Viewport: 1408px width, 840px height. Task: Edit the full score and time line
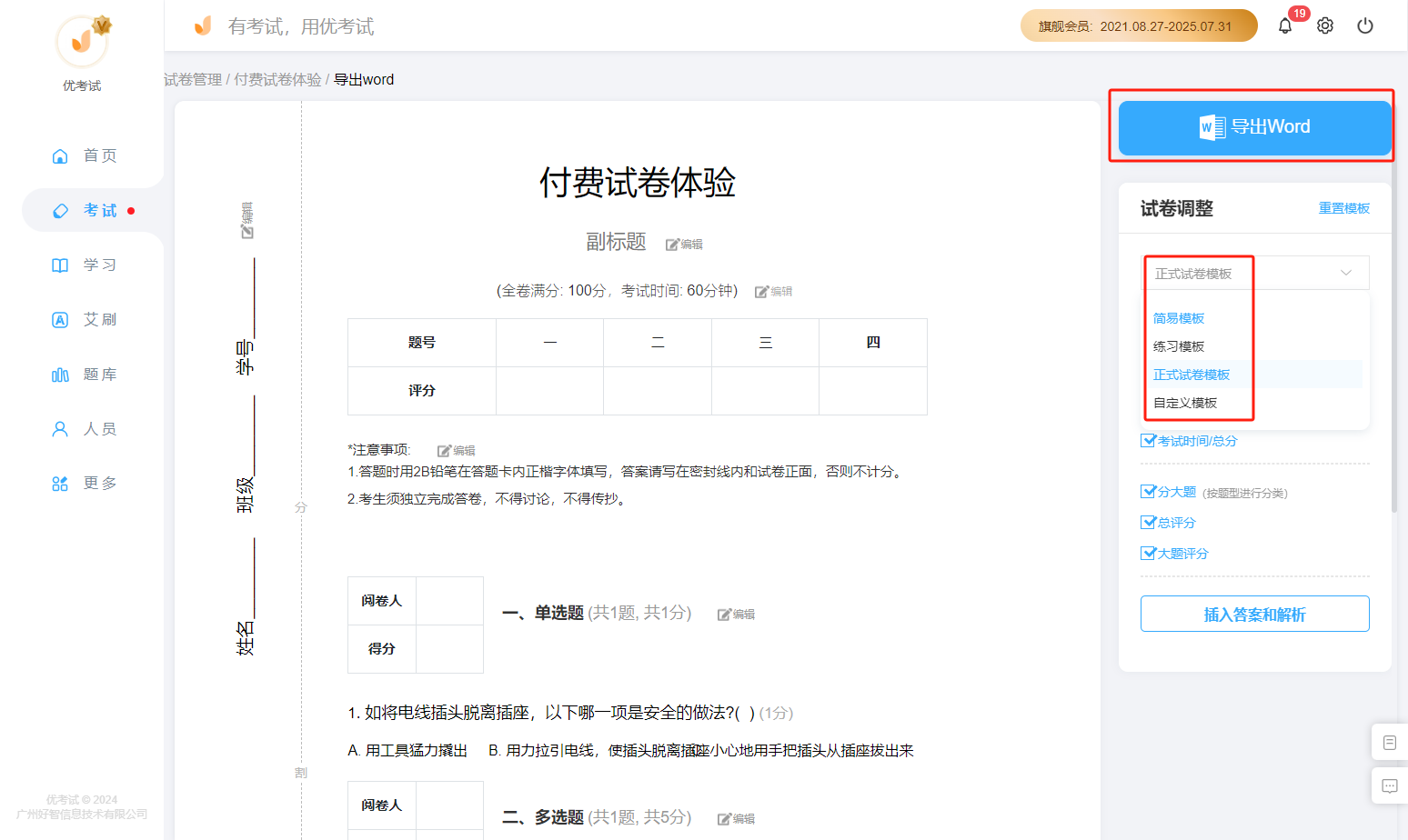tap(774, 292)
